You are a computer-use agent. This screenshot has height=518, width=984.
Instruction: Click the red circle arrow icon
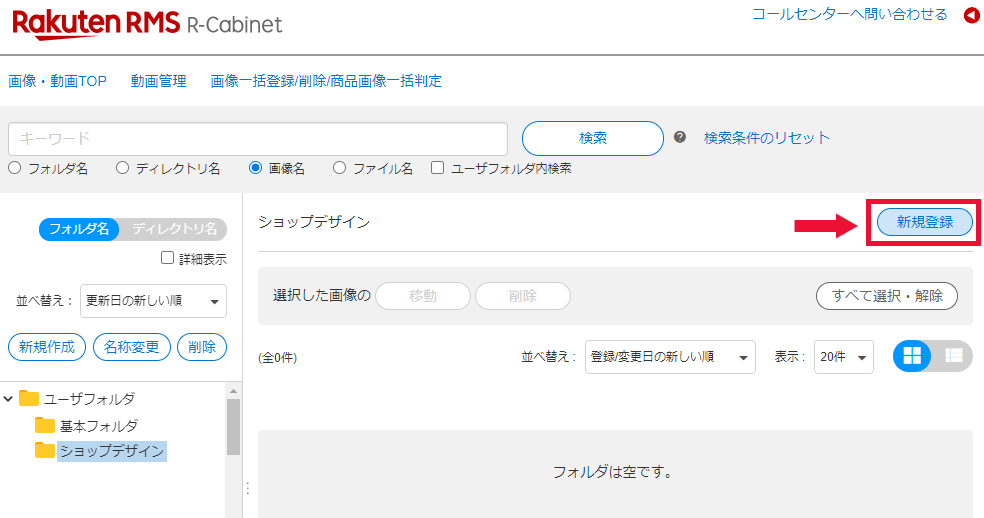pyautogui.click(x=970, y=15)
